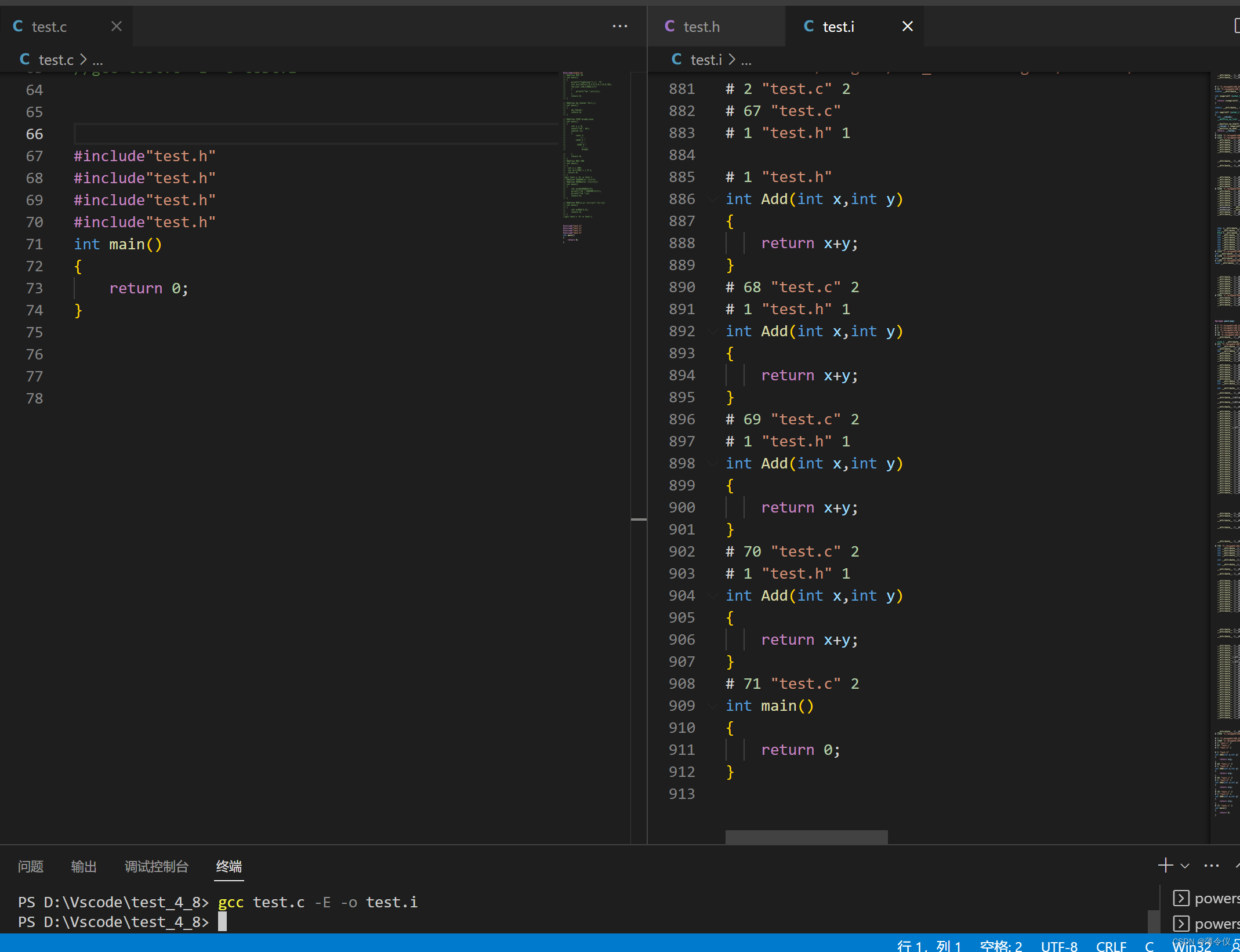This screenshot has height=952, width=1240.
Task: Click the test.c breadcrumb file name
Action: pyautogui.click(x=56, y=60)
